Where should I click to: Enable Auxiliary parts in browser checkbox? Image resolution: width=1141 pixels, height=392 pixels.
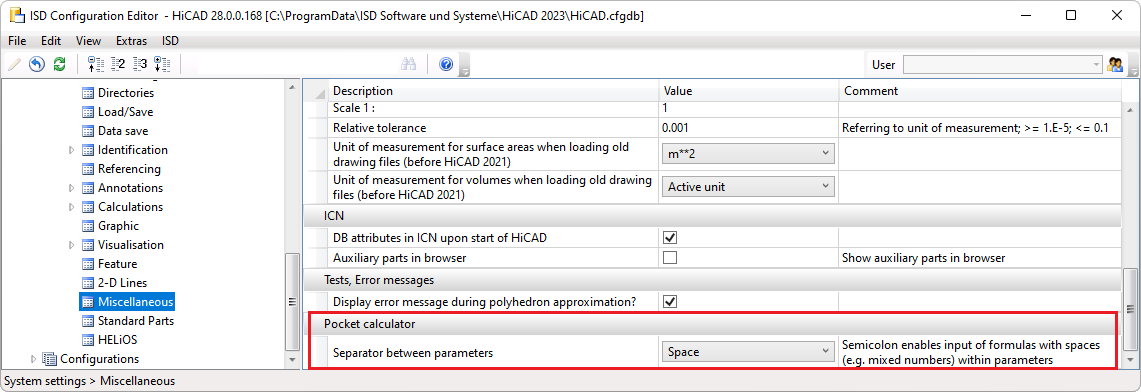pyautogui.click(x=669, y=257)
